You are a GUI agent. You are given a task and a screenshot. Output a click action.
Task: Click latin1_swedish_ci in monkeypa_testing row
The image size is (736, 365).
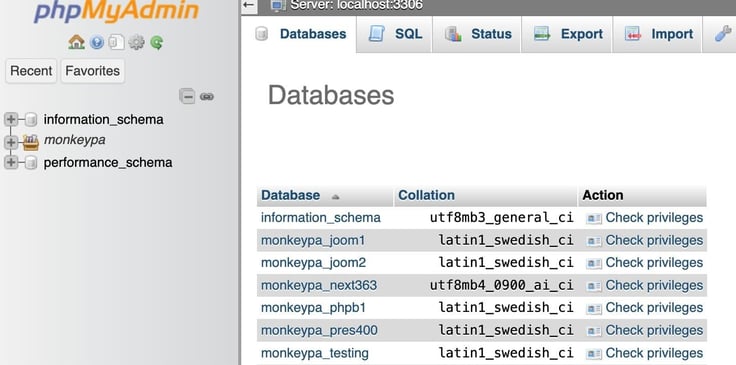(x=506, y=353)
